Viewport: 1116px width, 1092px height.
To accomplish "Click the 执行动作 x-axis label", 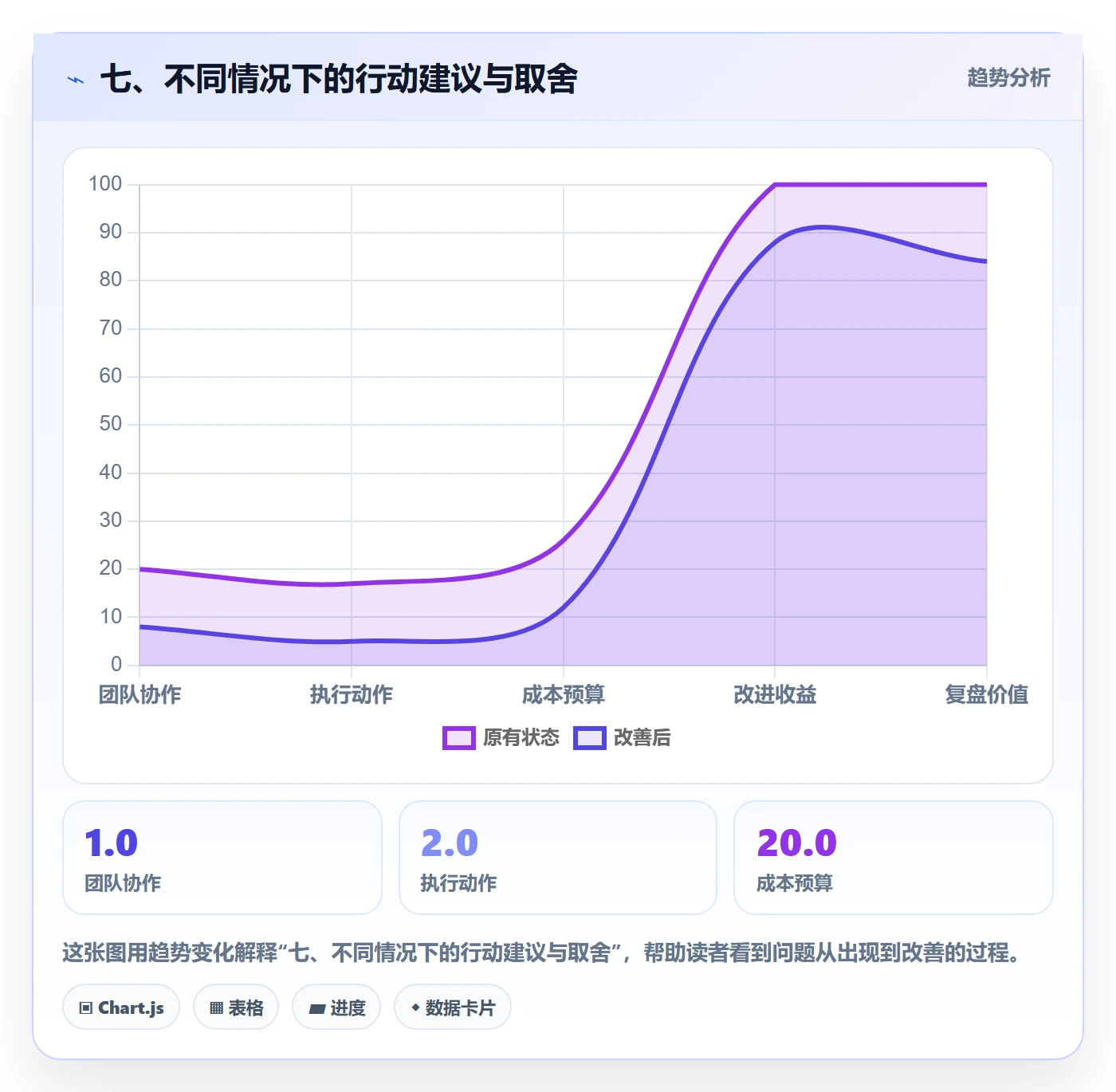I will pos(352,695).
